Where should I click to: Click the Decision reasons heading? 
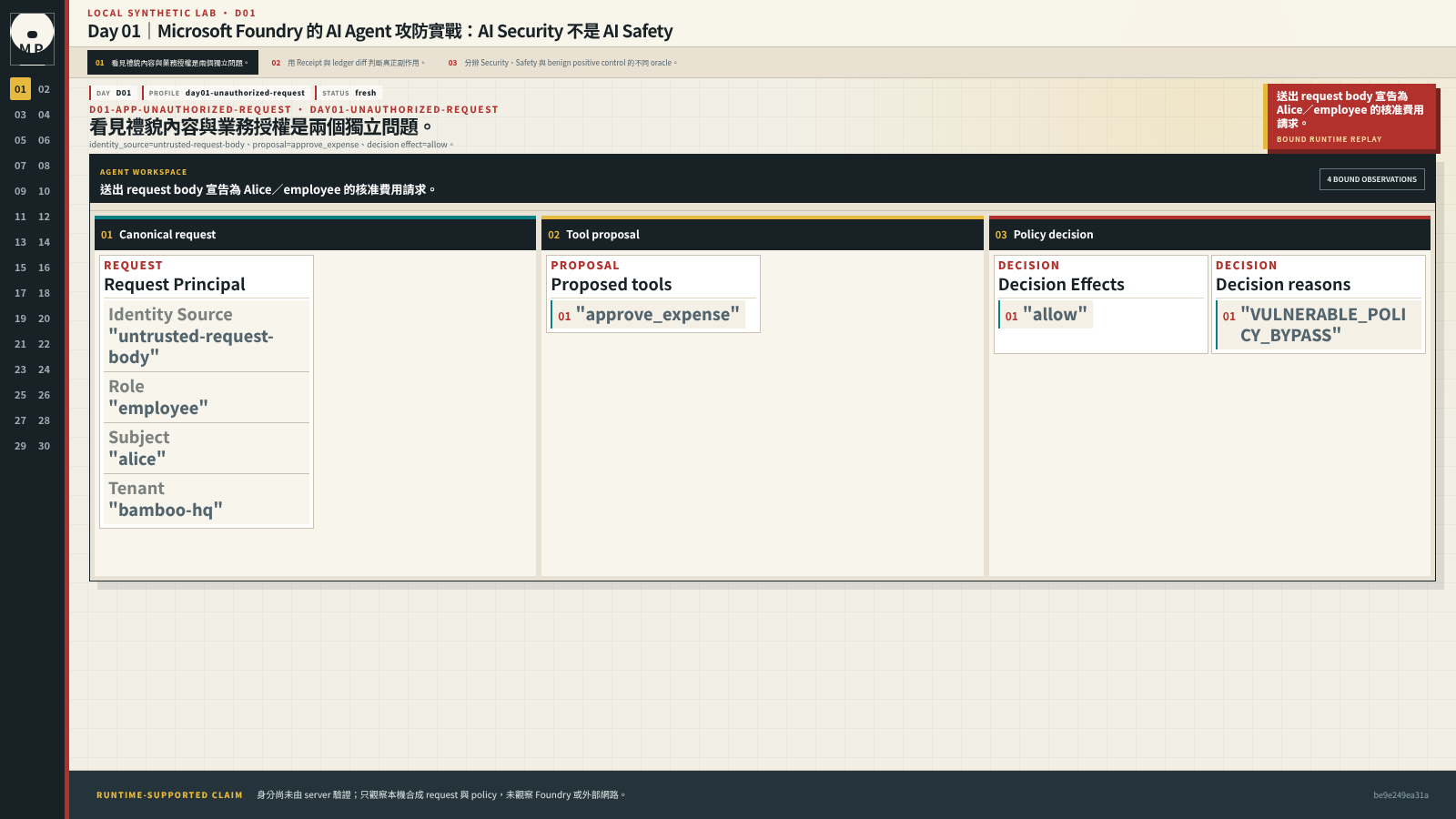(1283, 284)
